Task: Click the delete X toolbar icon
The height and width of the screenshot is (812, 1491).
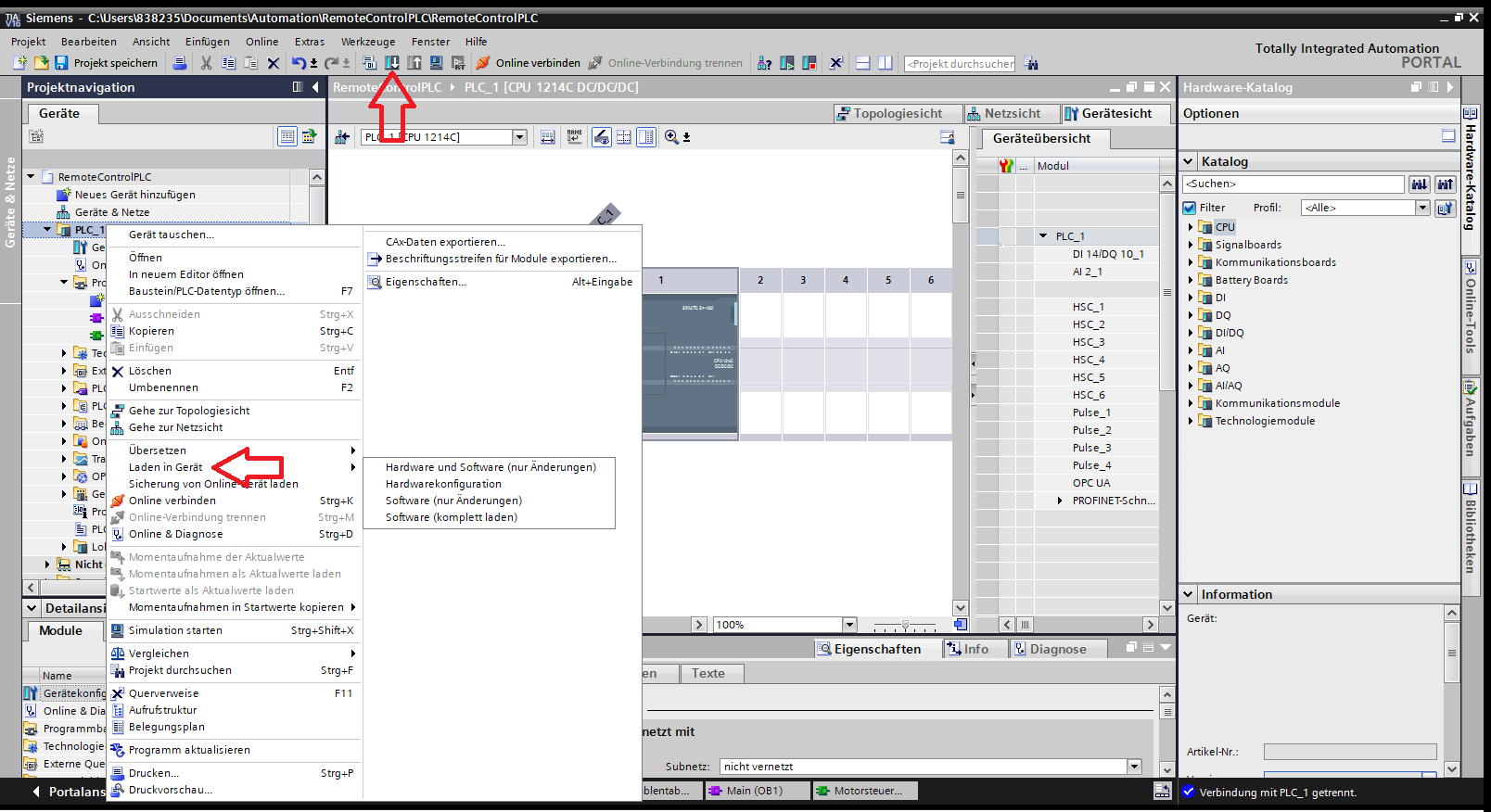Action: [x=273, y=63]
